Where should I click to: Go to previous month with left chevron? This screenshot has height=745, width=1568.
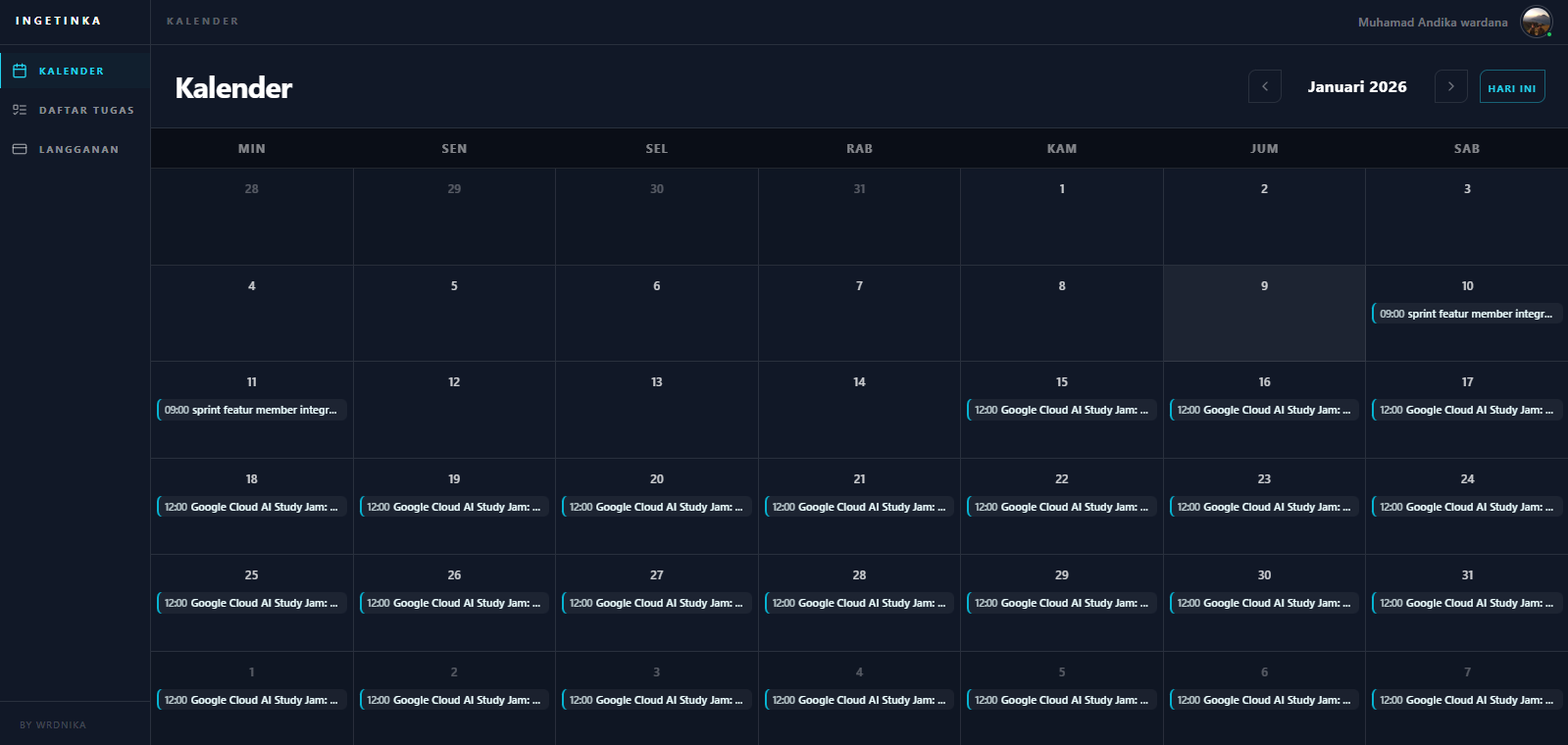(1264, 86)
